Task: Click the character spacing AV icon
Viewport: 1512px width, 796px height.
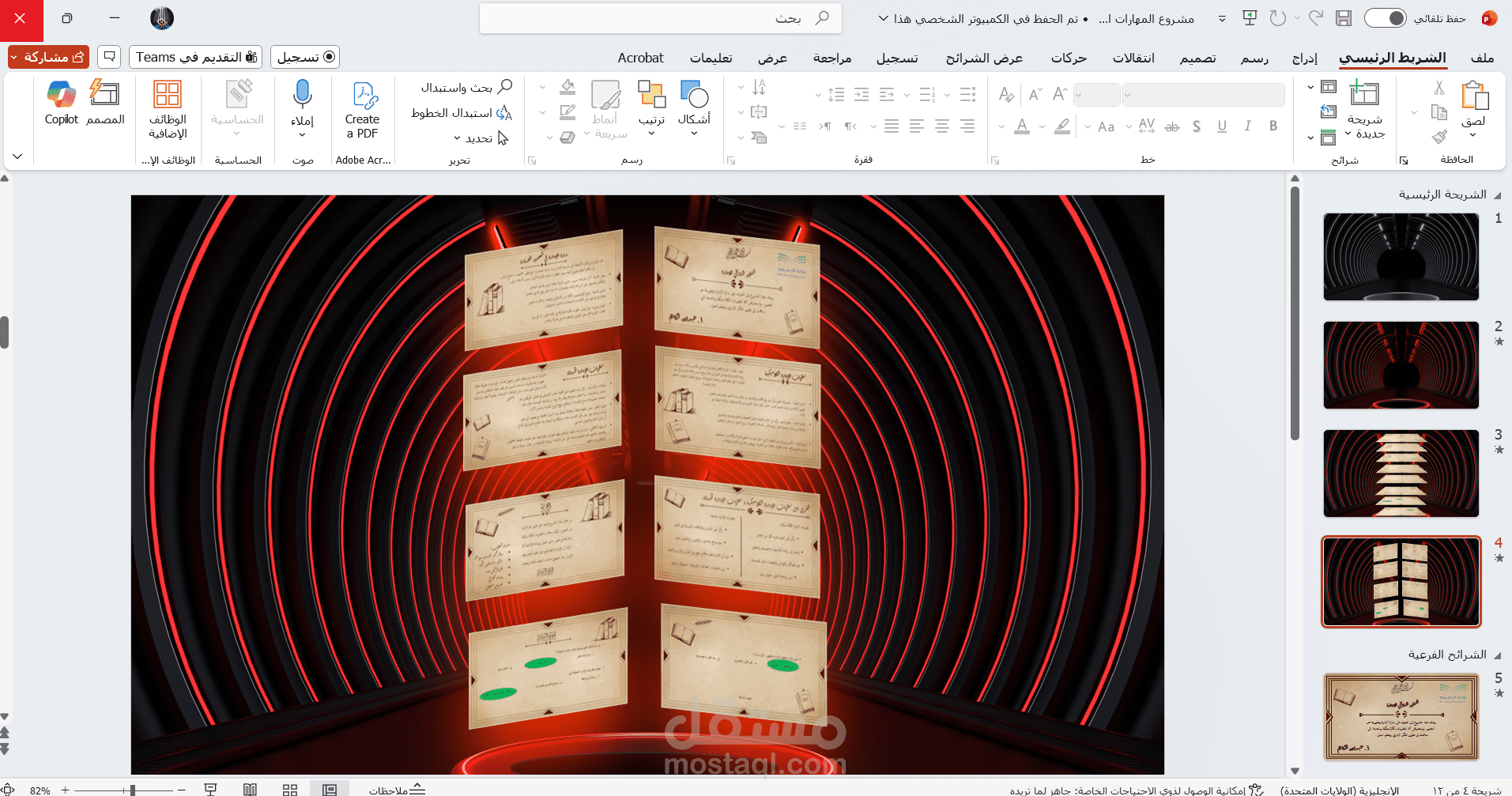Action: click(1147, 126)
